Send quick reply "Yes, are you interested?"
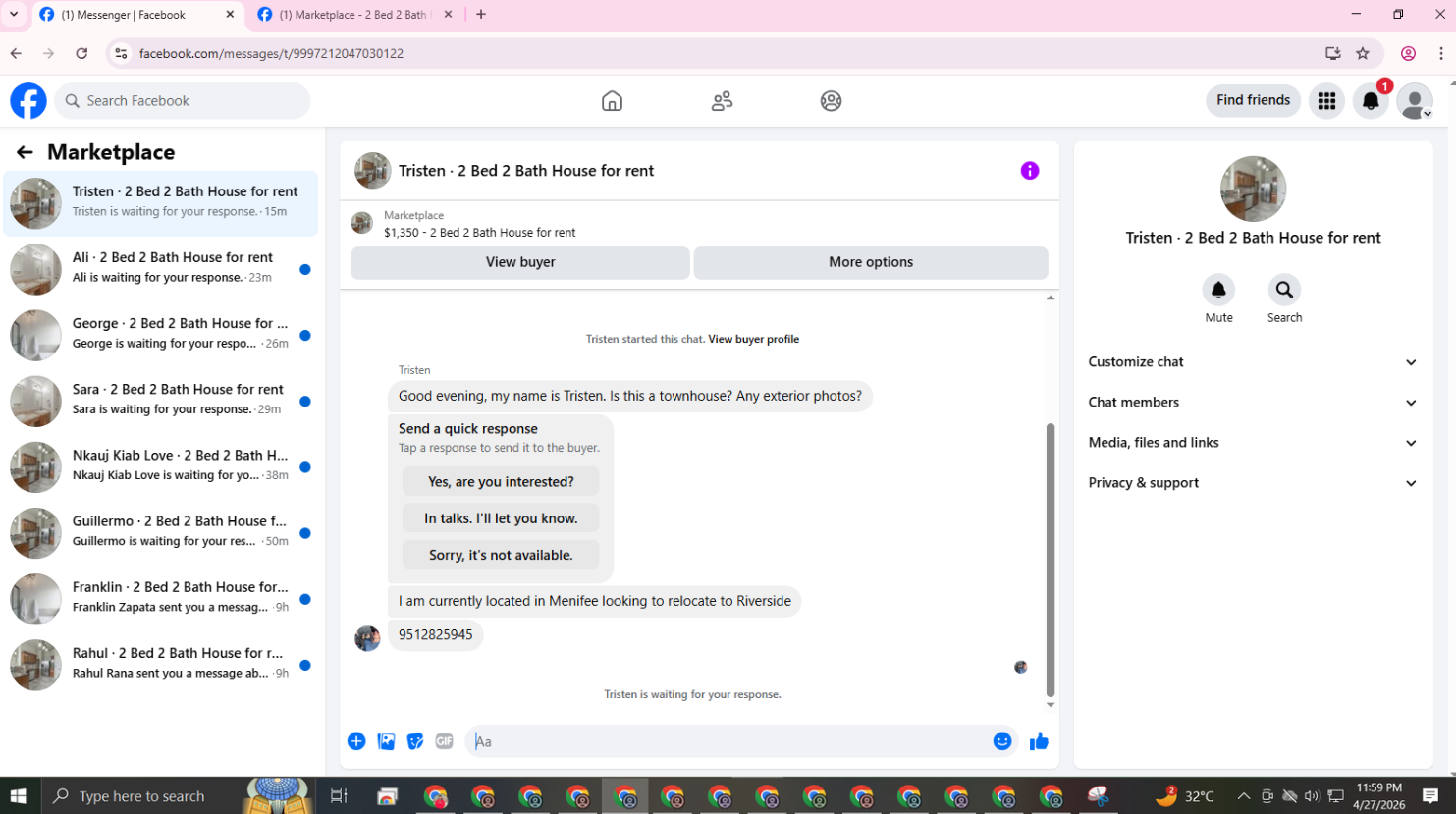Image resolution: width=1456 pixels, height=814 pixels. click(x=501, y=482)
